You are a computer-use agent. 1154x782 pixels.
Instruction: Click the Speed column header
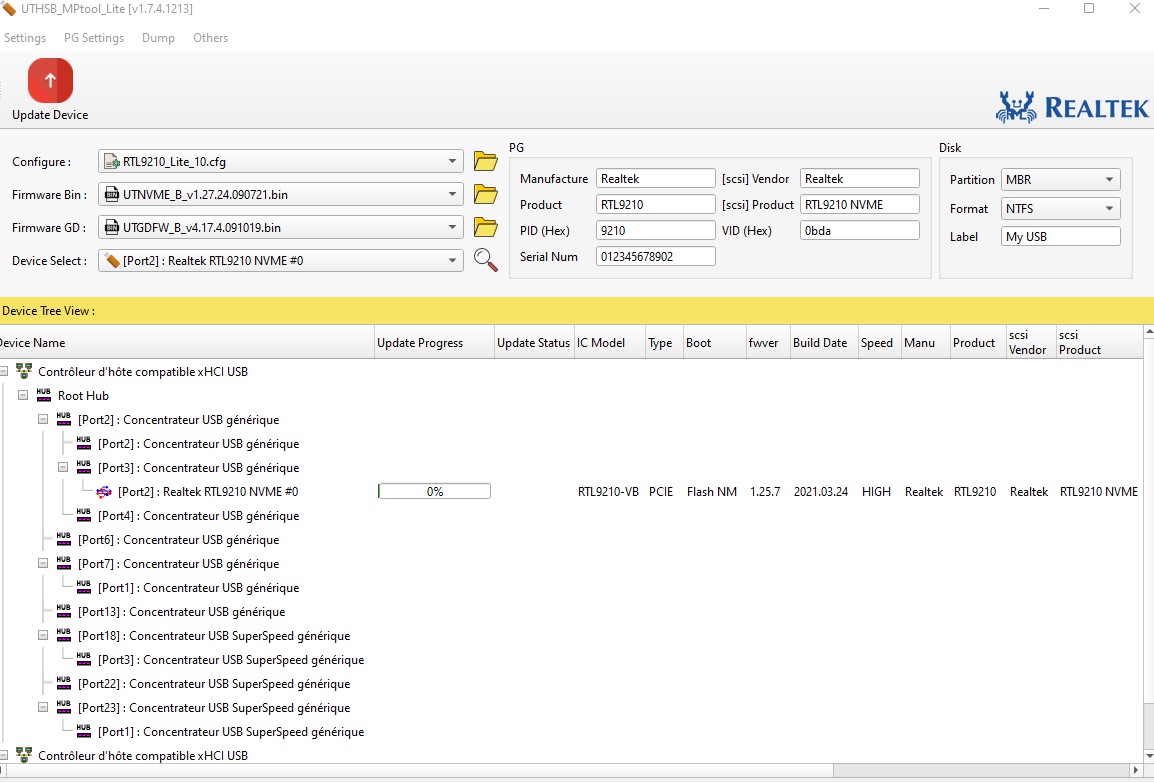pos(879,343)
